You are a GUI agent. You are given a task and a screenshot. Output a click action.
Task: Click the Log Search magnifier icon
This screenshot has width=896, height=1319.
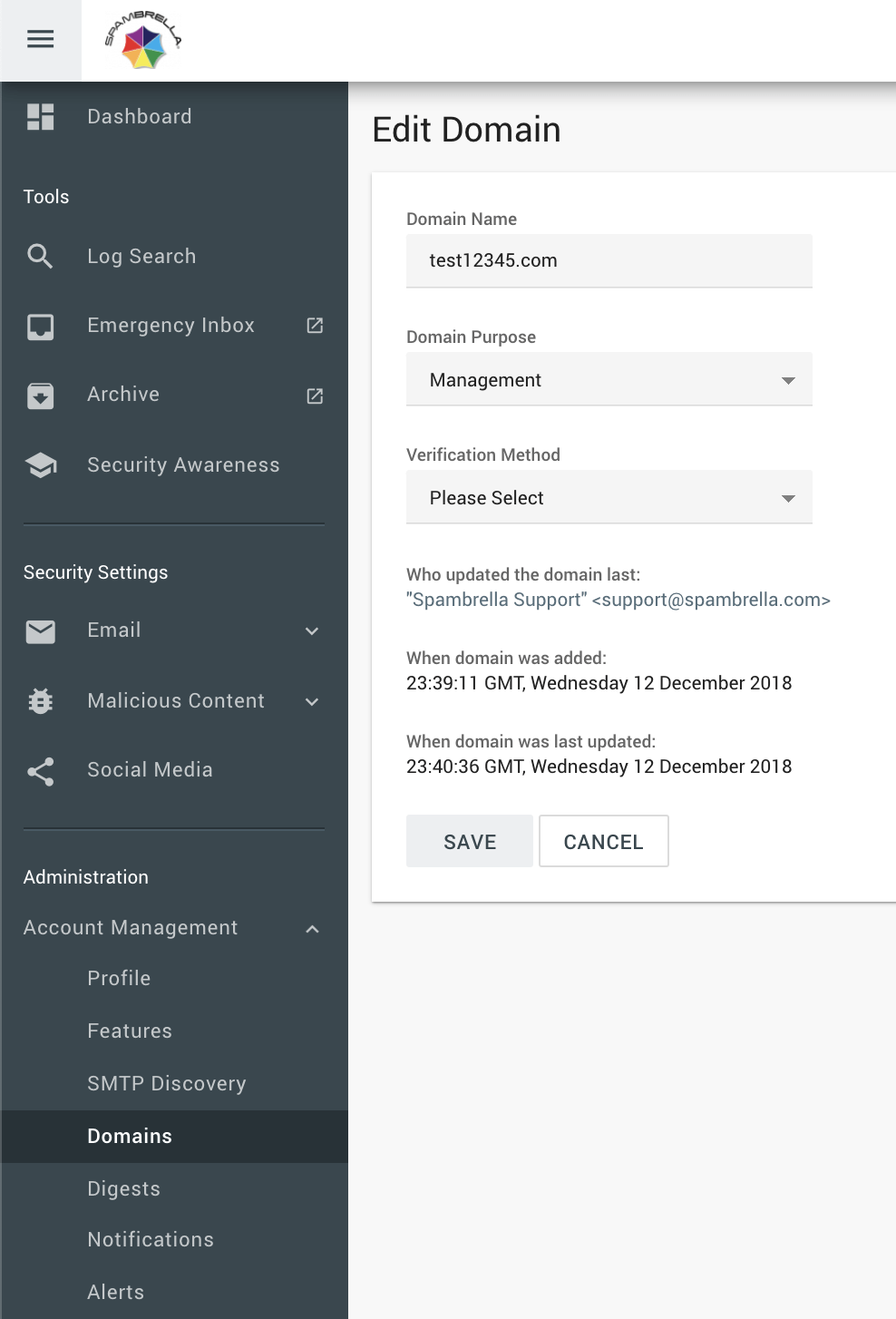(x=40, y=257)
